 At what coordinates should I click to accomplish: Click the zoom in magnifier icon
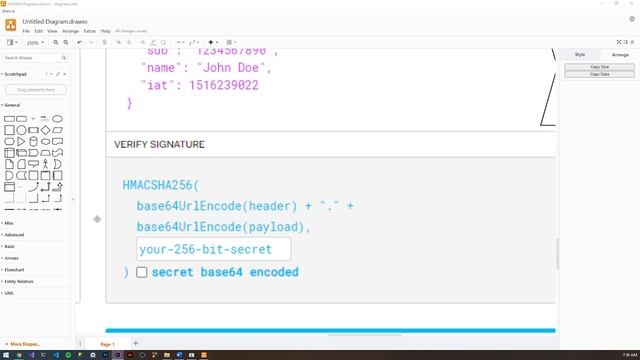pyautogui.click(x=56, y=42)
